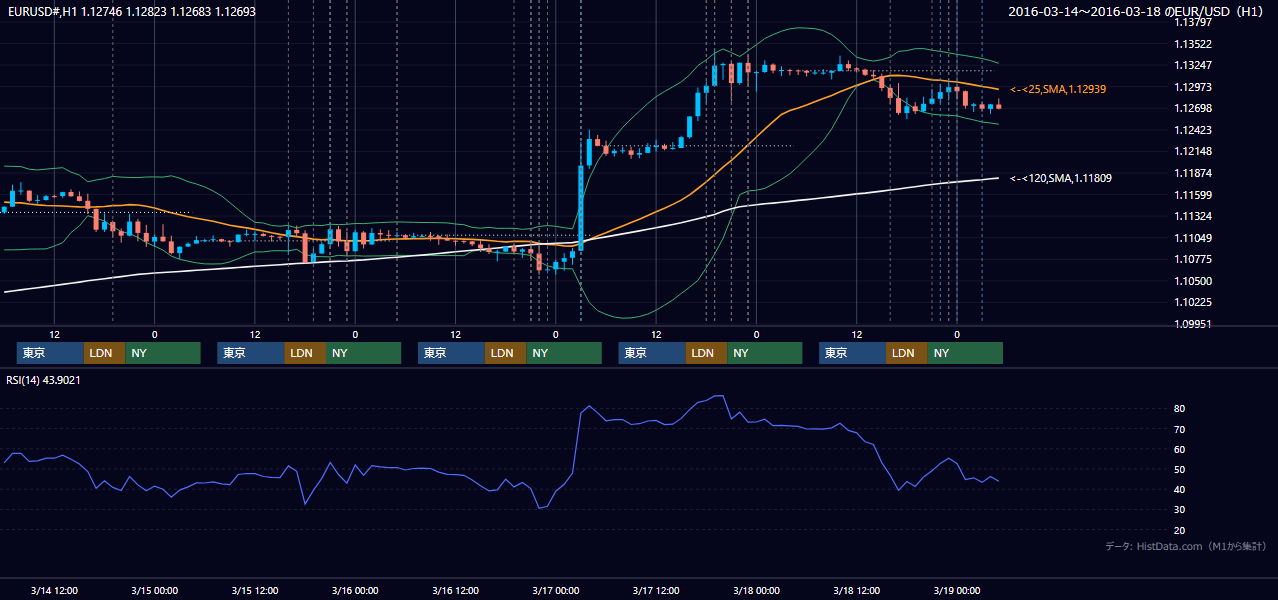Viewport: 1278px width, 600px height.
Task: Click the LDN session box above 3/17 12:00
Action: [x=706, y=353]
